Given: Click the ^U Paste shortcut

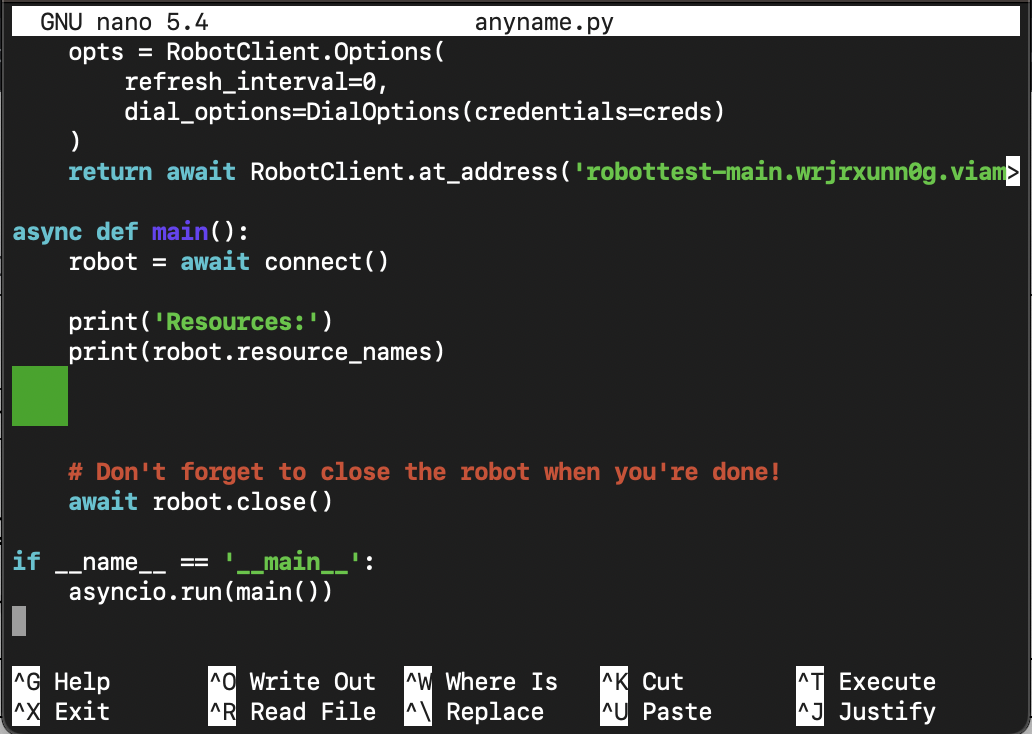Looking at the screenshot, I should click(x=660, y=712).
